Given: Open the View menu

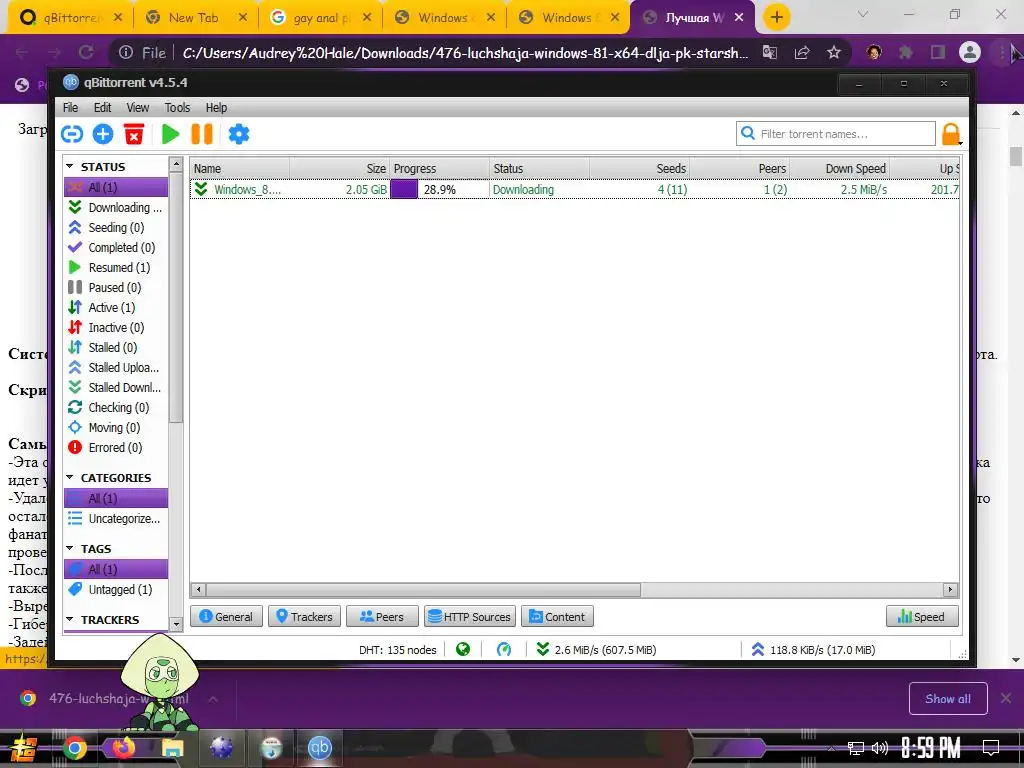Looking at the screenshot, I should click(137, 108).
